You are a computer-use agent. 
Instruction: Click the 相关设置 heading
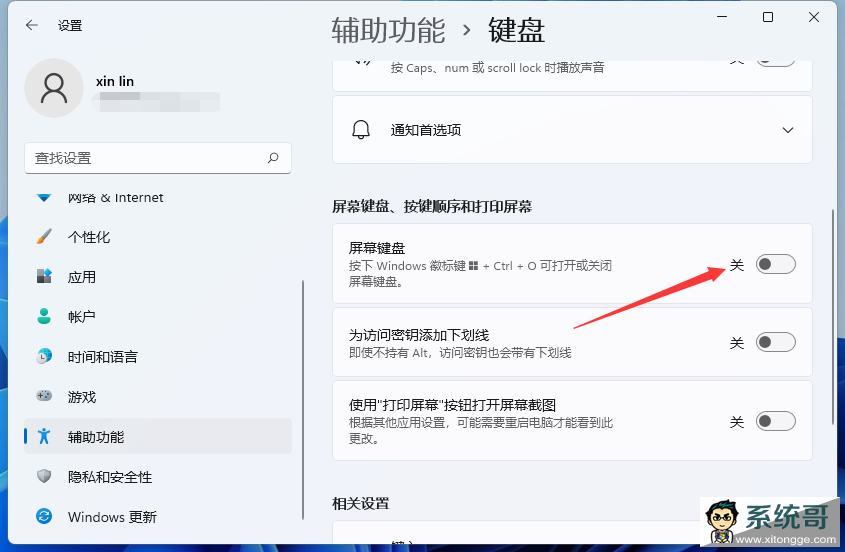point(361,503)
